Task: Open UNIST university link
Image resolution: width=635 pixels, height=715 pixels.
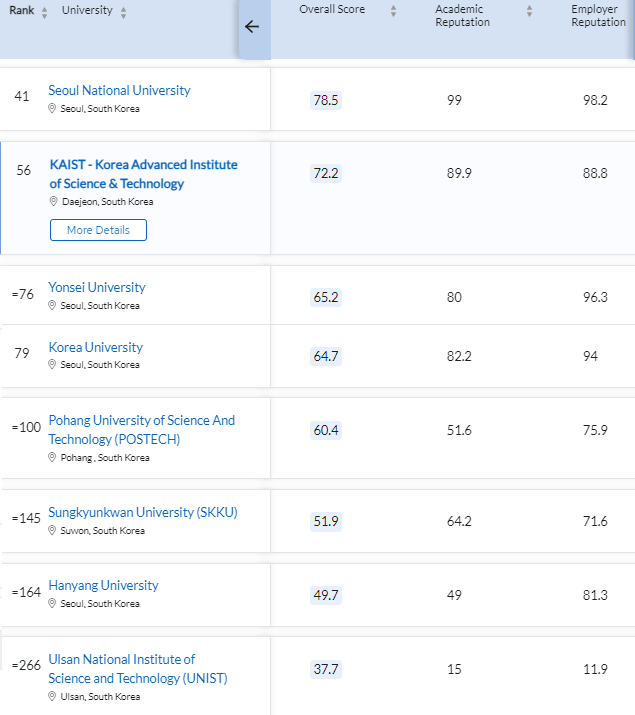Action: (x=138, y=668)
